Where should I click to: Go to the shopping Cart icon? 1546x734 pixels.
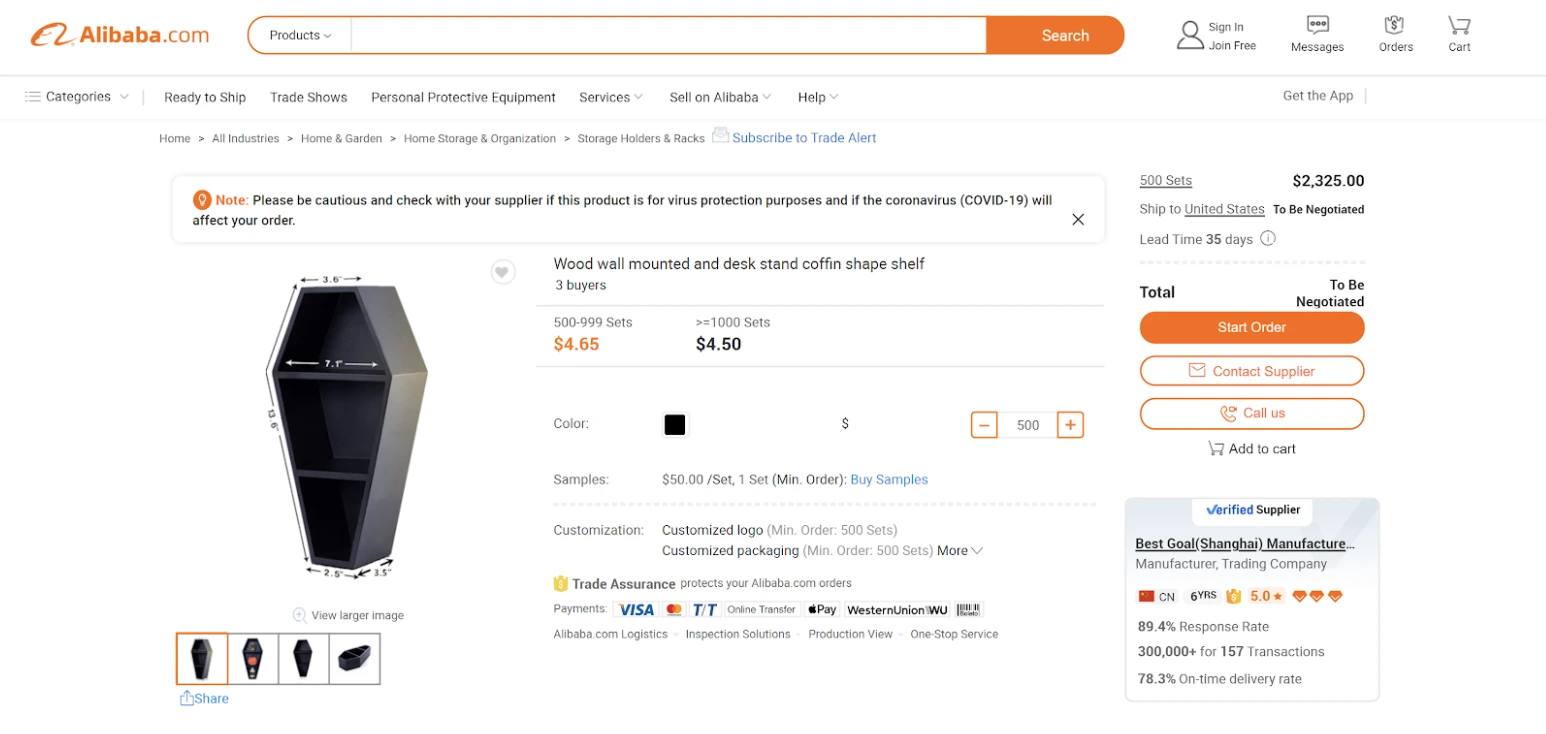(x=1459, y=25)
